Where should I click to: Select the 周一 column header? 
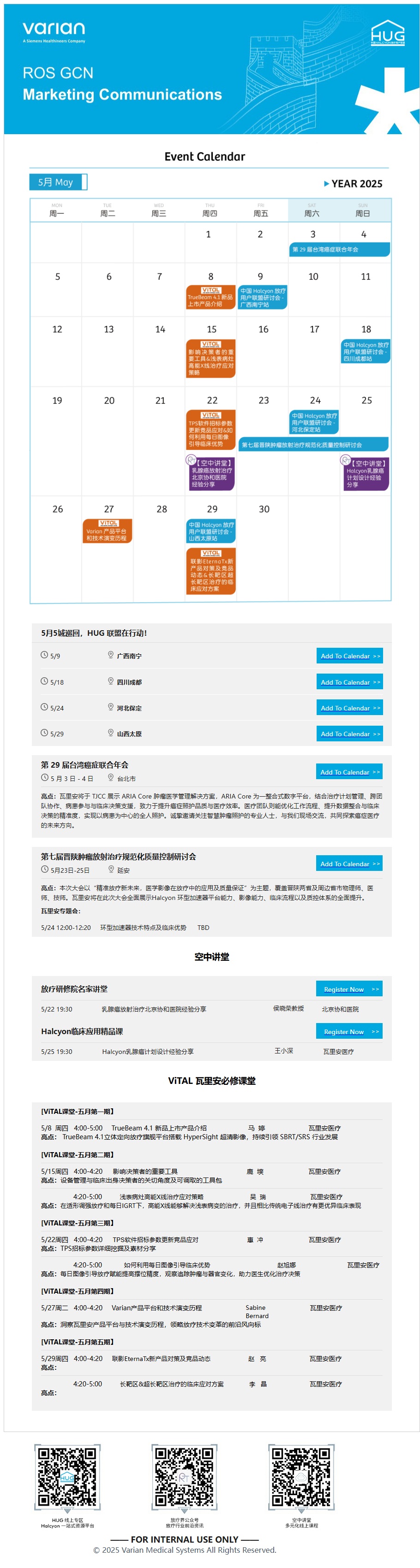click(x=57, y=211)
